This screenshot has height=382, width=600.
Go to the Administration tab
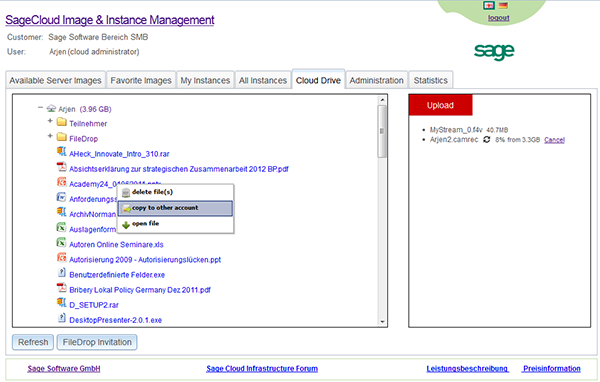[x=377, y=80]
